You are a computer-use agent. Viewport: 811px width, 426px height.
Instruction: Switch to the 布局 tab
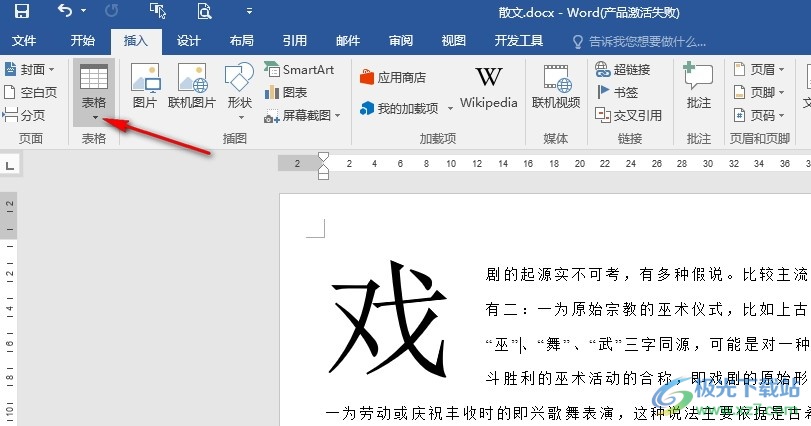[242, 41]
